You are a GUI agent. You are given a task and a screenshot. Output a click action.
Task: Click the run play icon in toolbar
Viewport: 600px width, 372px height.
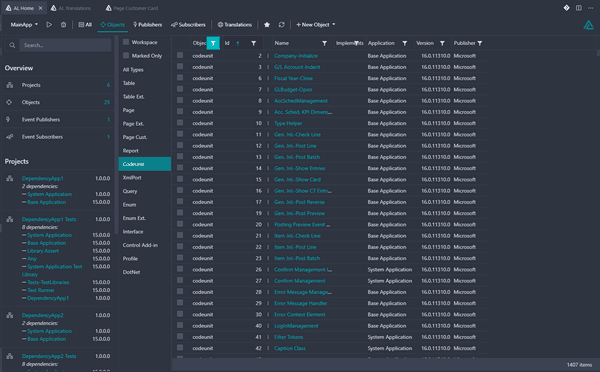coord(49,24)
